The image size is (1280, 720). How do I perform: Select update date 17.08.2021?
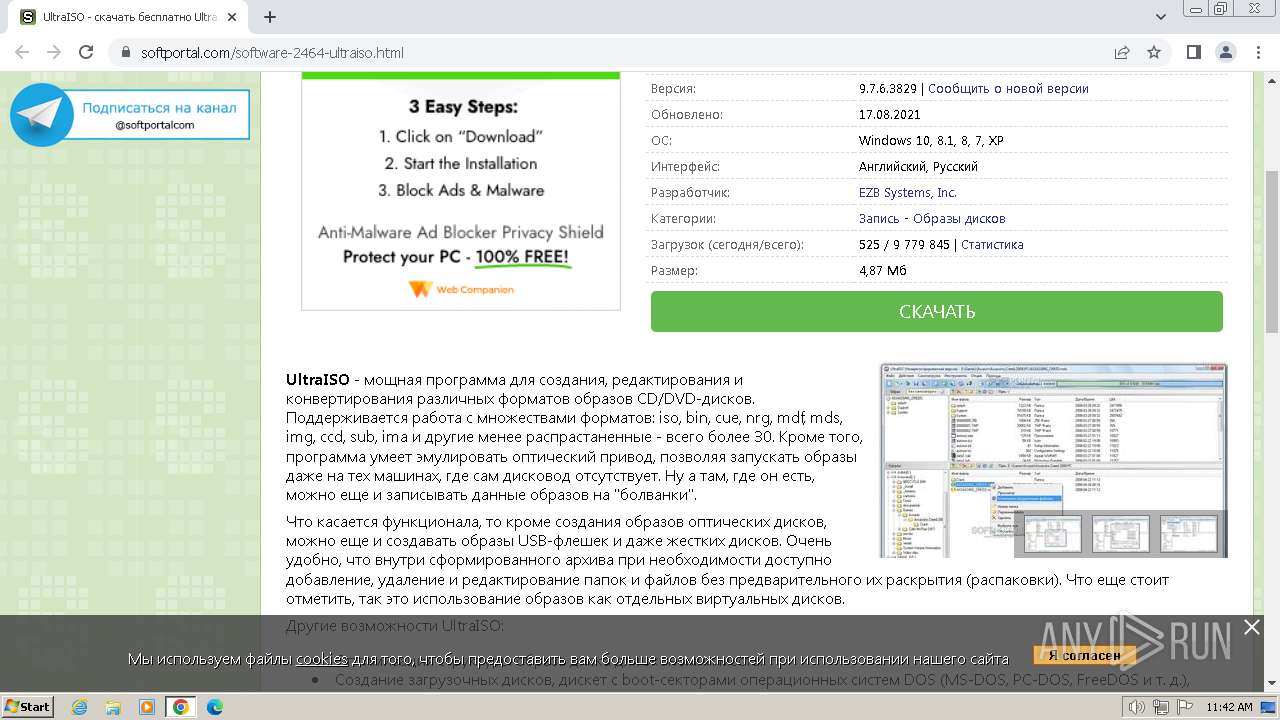click(x=888, y=114)
